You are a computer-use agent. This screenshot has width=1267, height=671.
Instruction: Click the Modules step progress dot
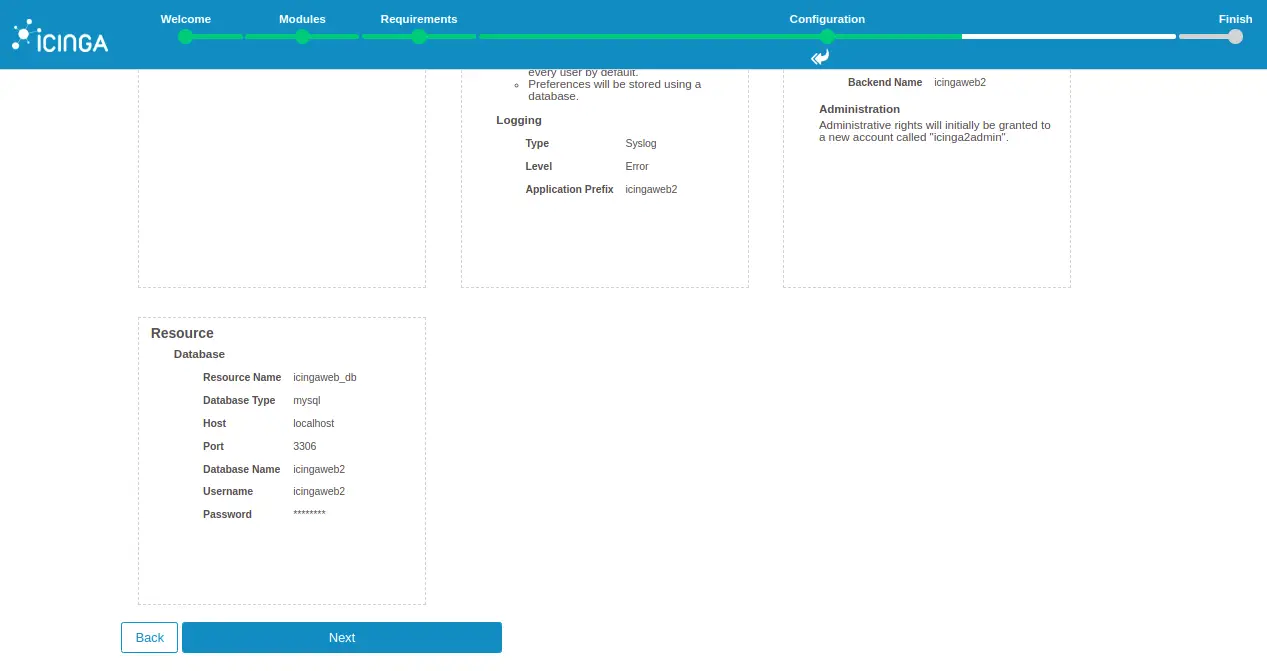tap(302, 36)
